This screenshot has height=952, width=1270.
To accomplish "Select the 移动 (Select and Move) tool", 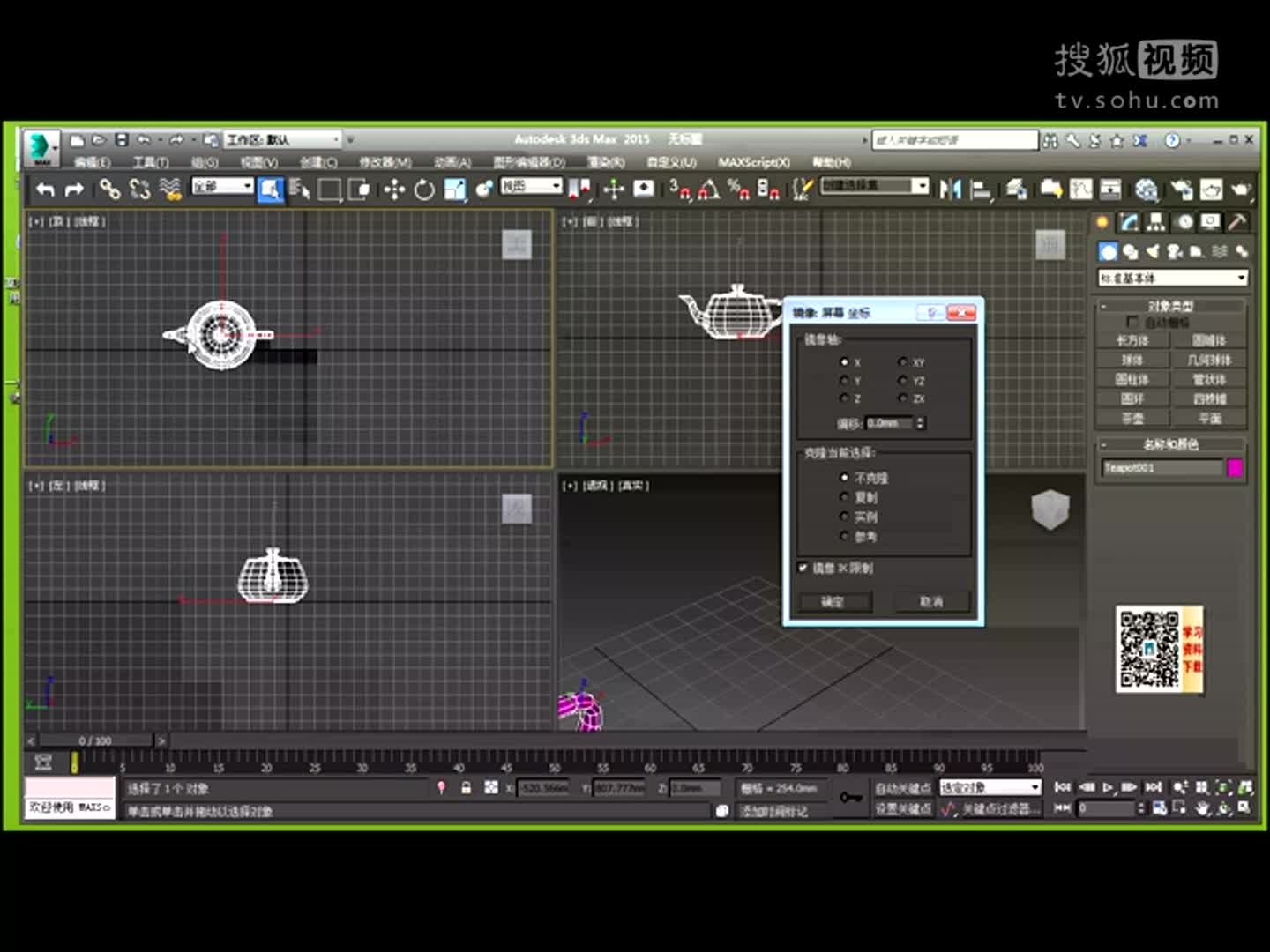I will pos(393,190).
